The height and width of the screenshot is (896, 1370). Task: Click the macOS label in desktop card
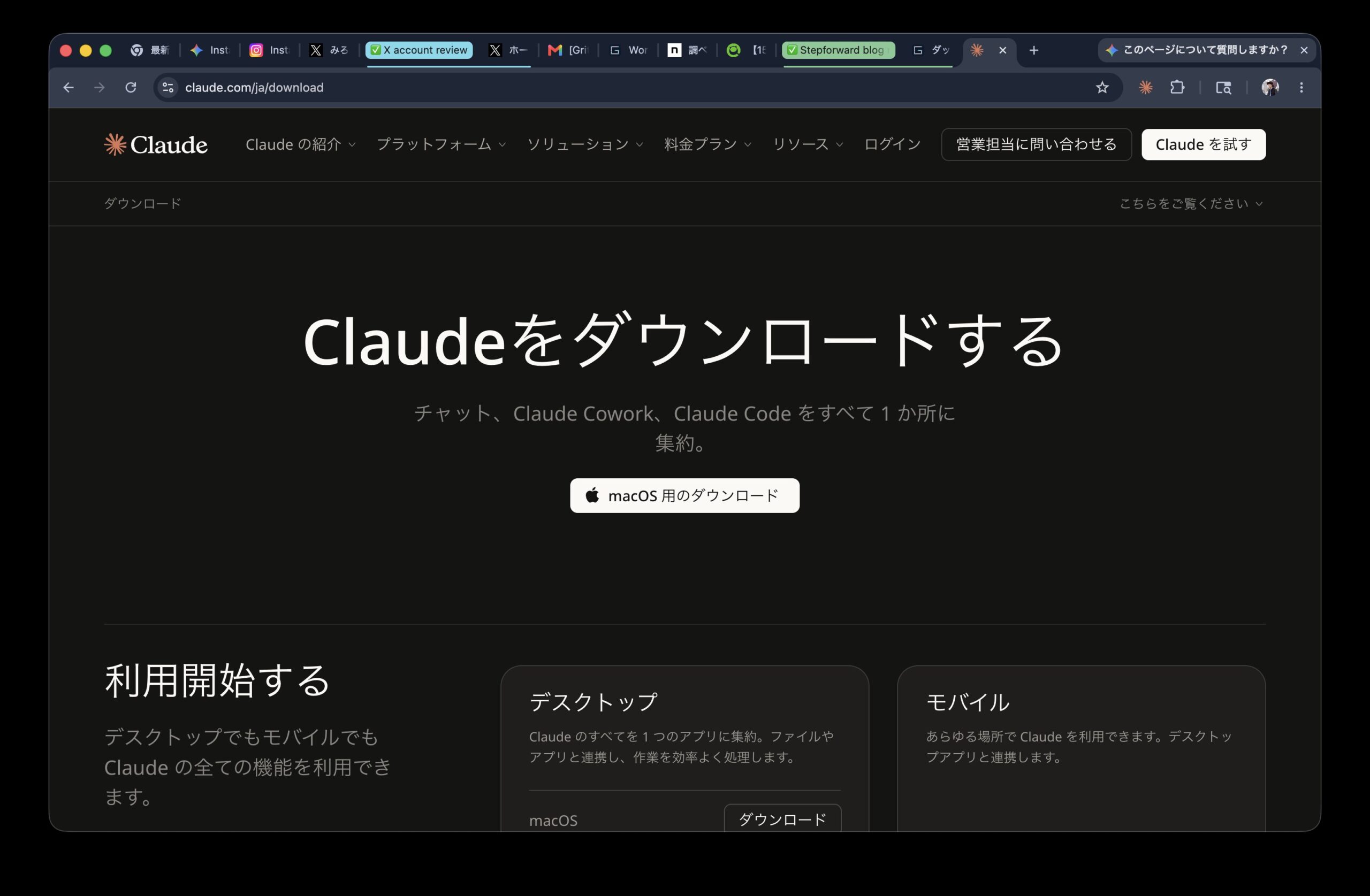click(553, 821)
